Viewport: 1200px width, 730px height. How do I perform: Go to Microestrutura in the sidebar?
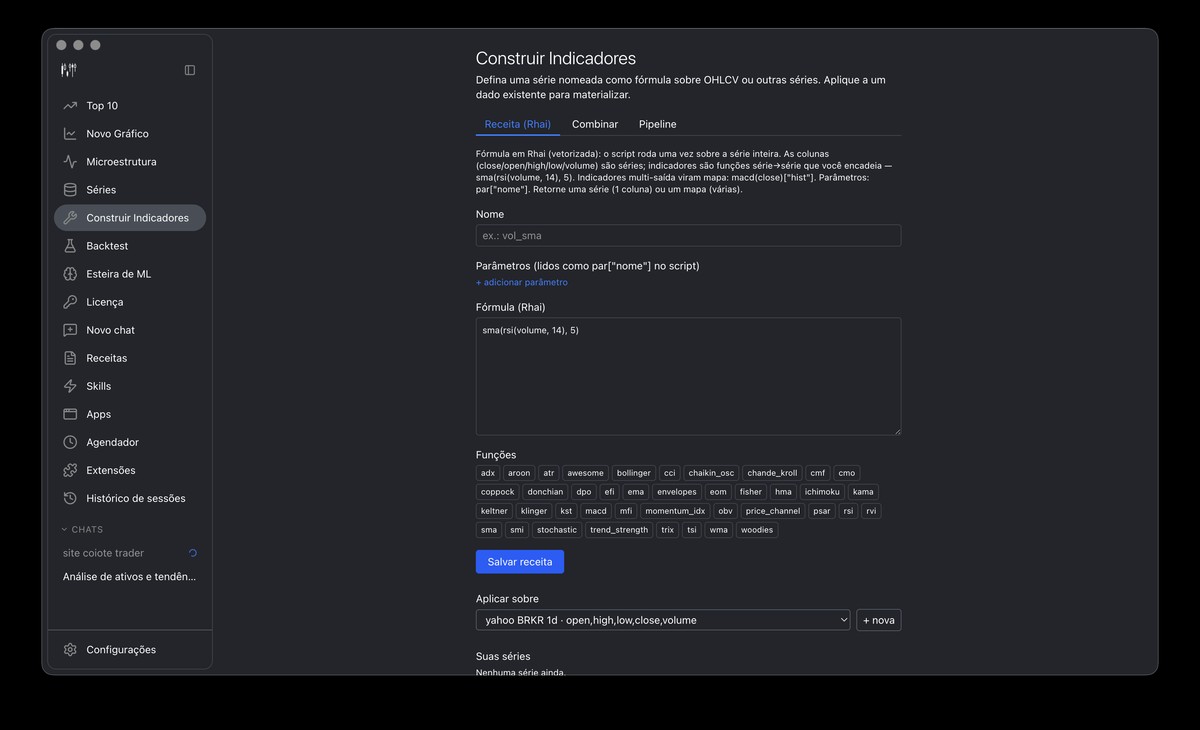130,162
